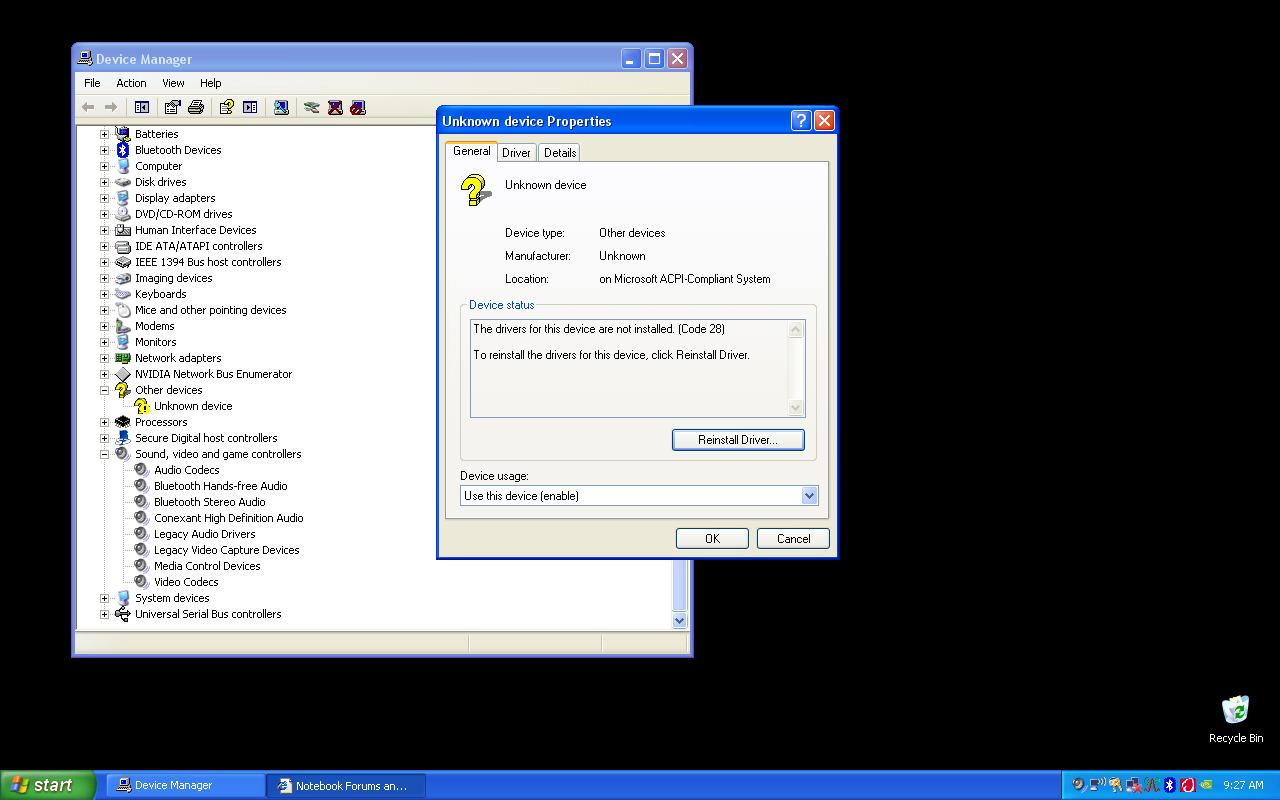Click the Show/Hide Action Pane toolbar icon
Screen dimensions: 1280x800
tap(250, 107)
